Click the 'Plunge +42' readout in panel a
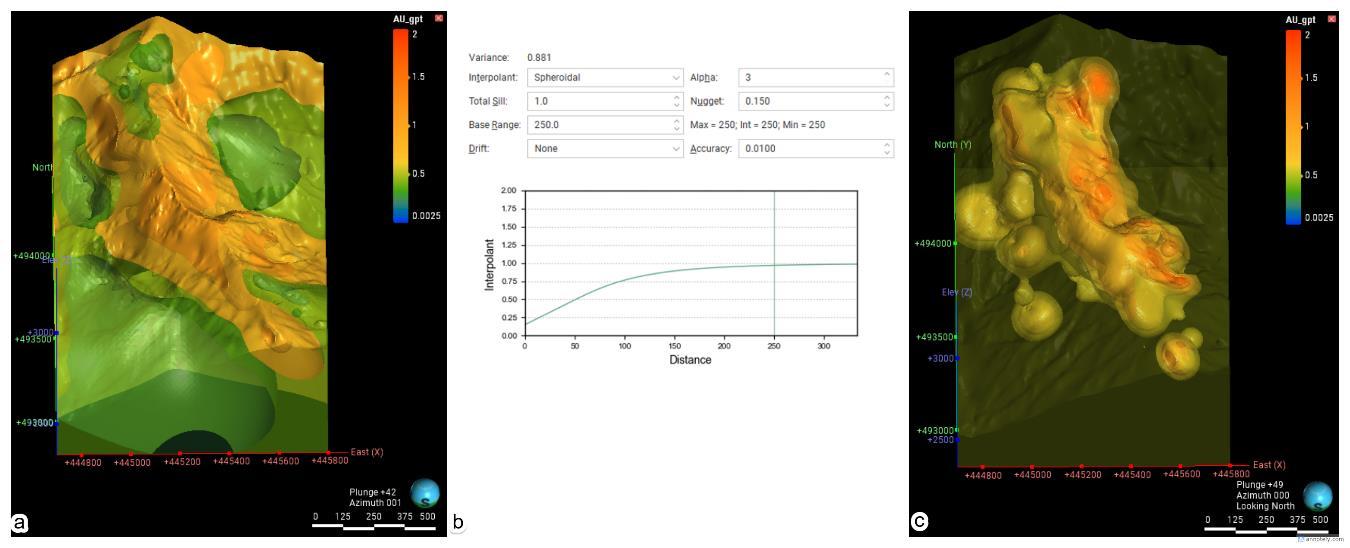Screen dimensions: 1350x548 pos(372,492)
